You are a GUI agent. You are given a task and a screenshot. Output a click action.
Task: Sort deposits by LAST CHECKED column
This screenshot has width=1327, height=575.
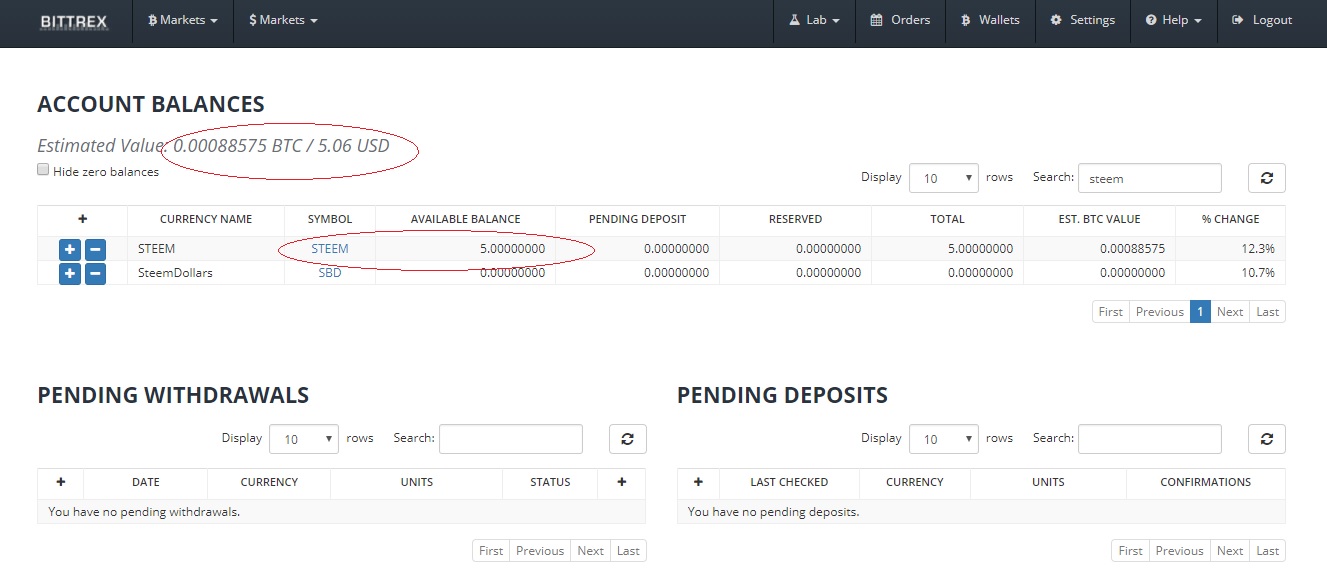pos(789,482)
